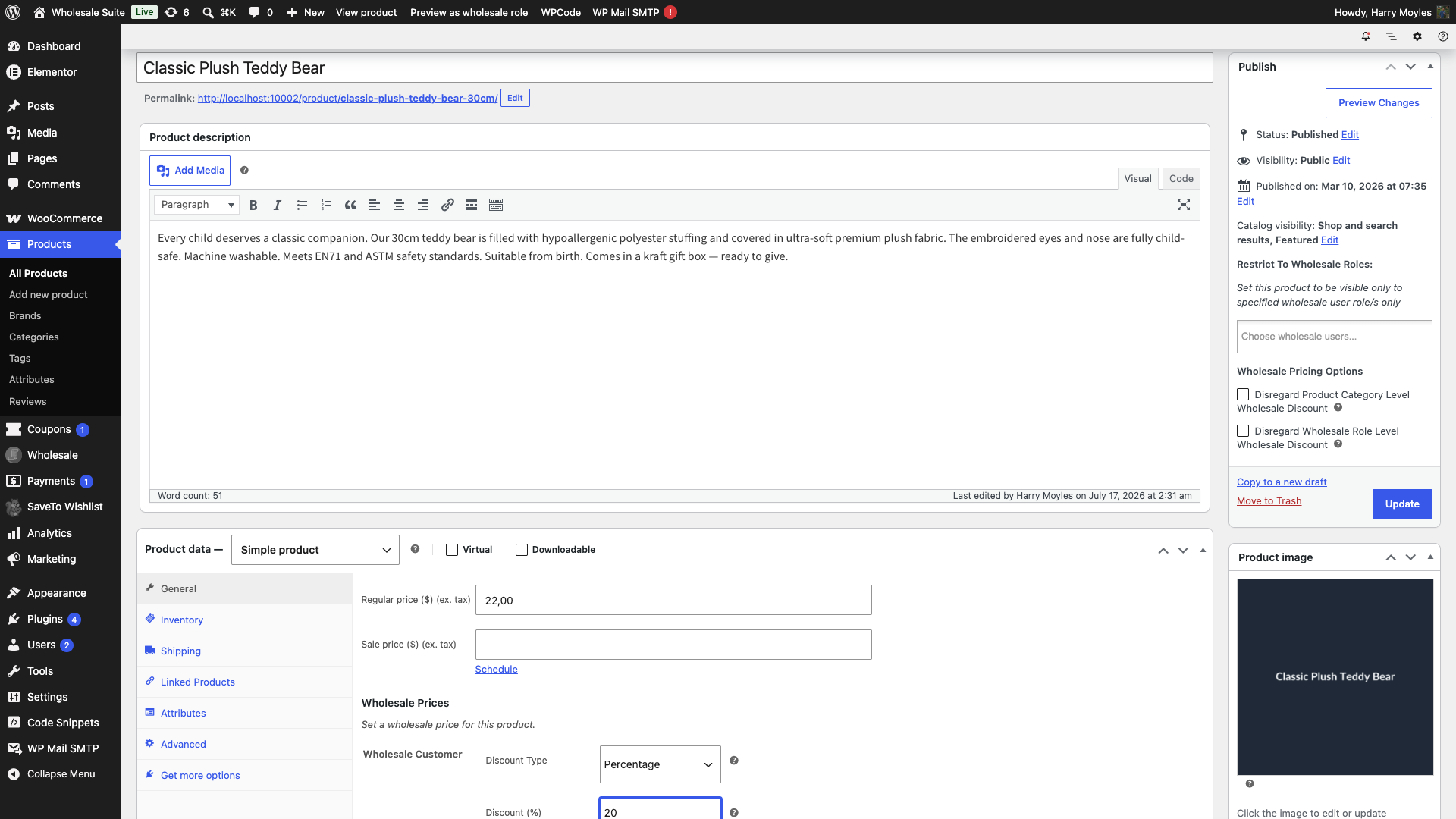Move Product image panel up
Viewport: 1456px width, 819px height.
1391,557
